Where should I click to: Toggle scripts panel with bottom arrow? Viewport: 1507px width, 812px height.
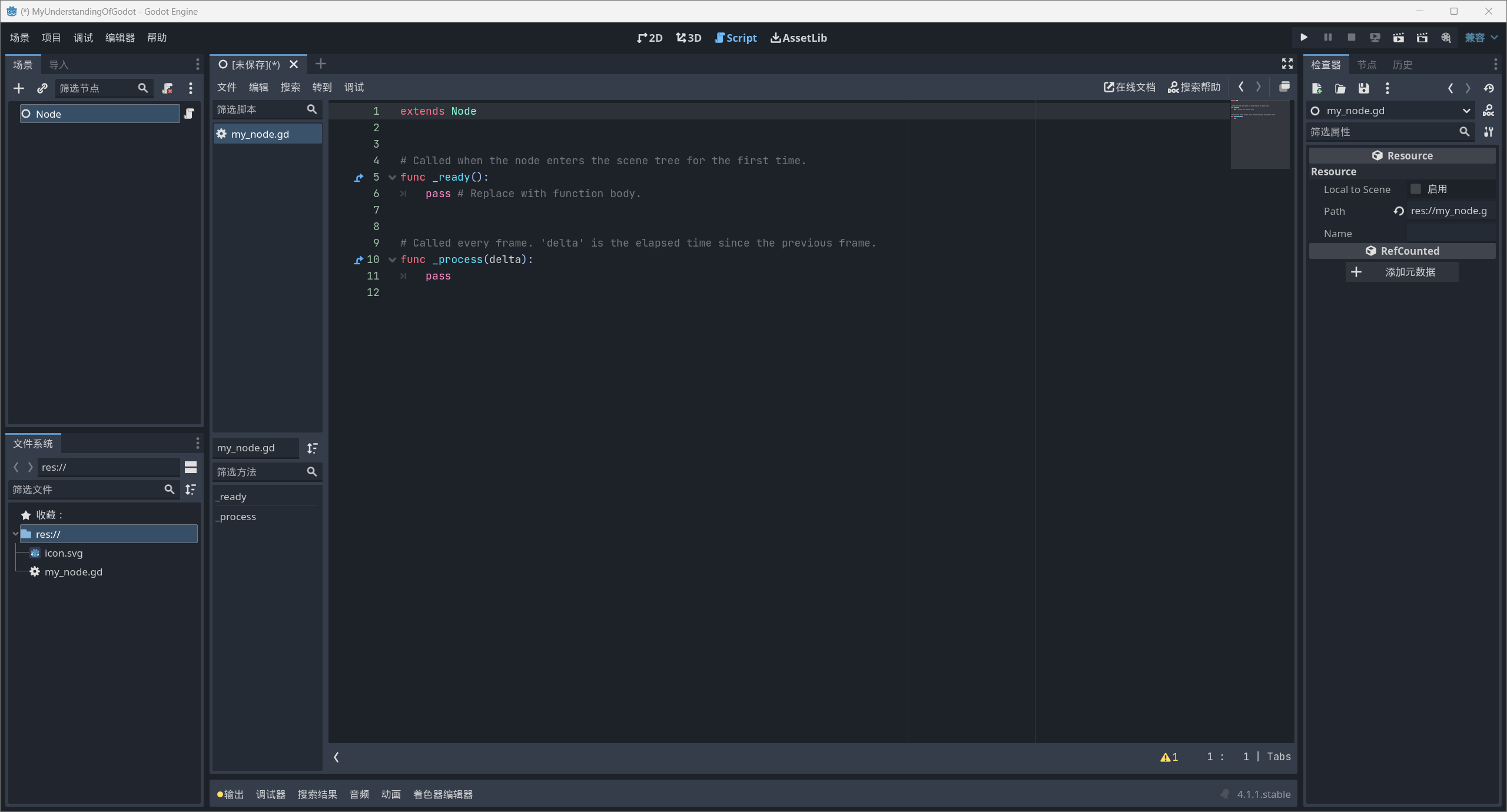tap(336, 757)
